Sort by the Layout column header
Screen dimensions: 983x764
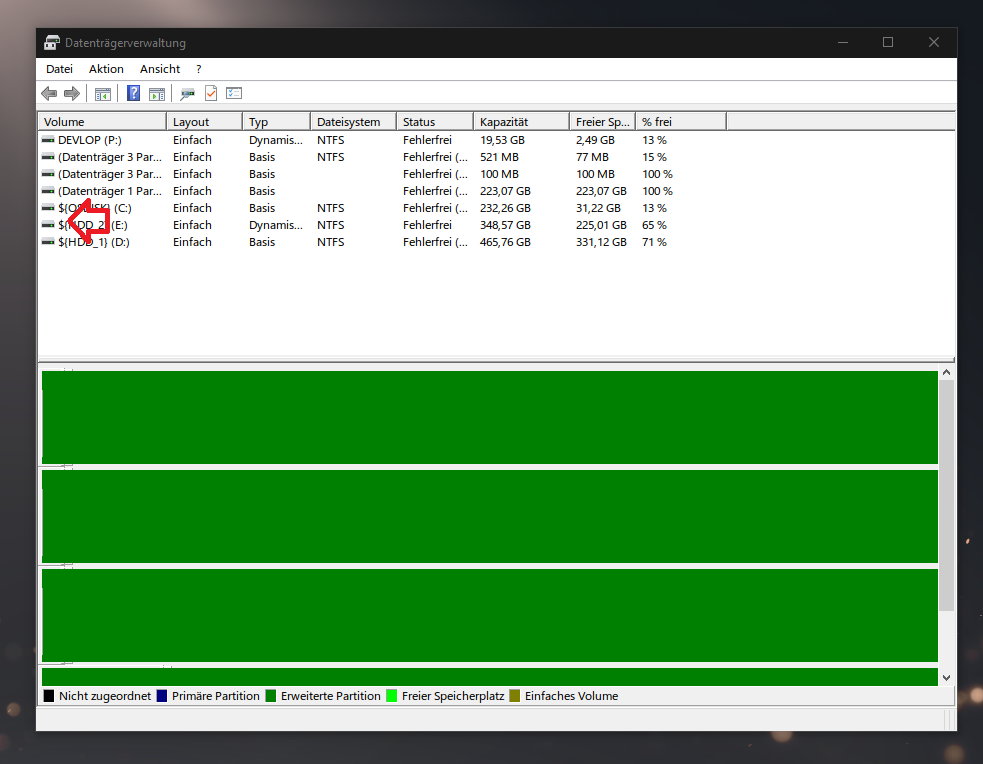[x=204, y=122]
